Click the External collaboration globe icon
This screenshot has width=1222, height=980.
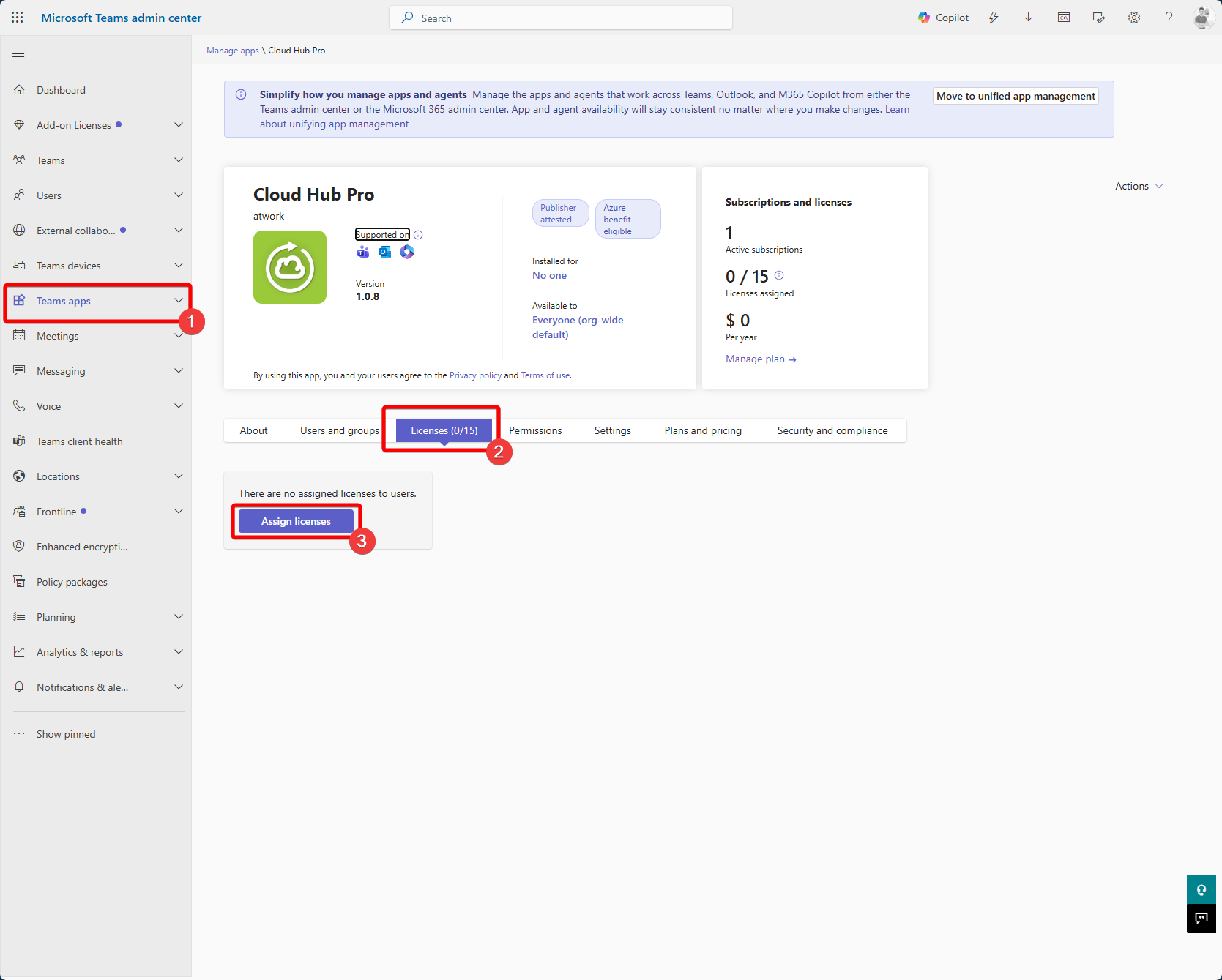click(19, 231)
